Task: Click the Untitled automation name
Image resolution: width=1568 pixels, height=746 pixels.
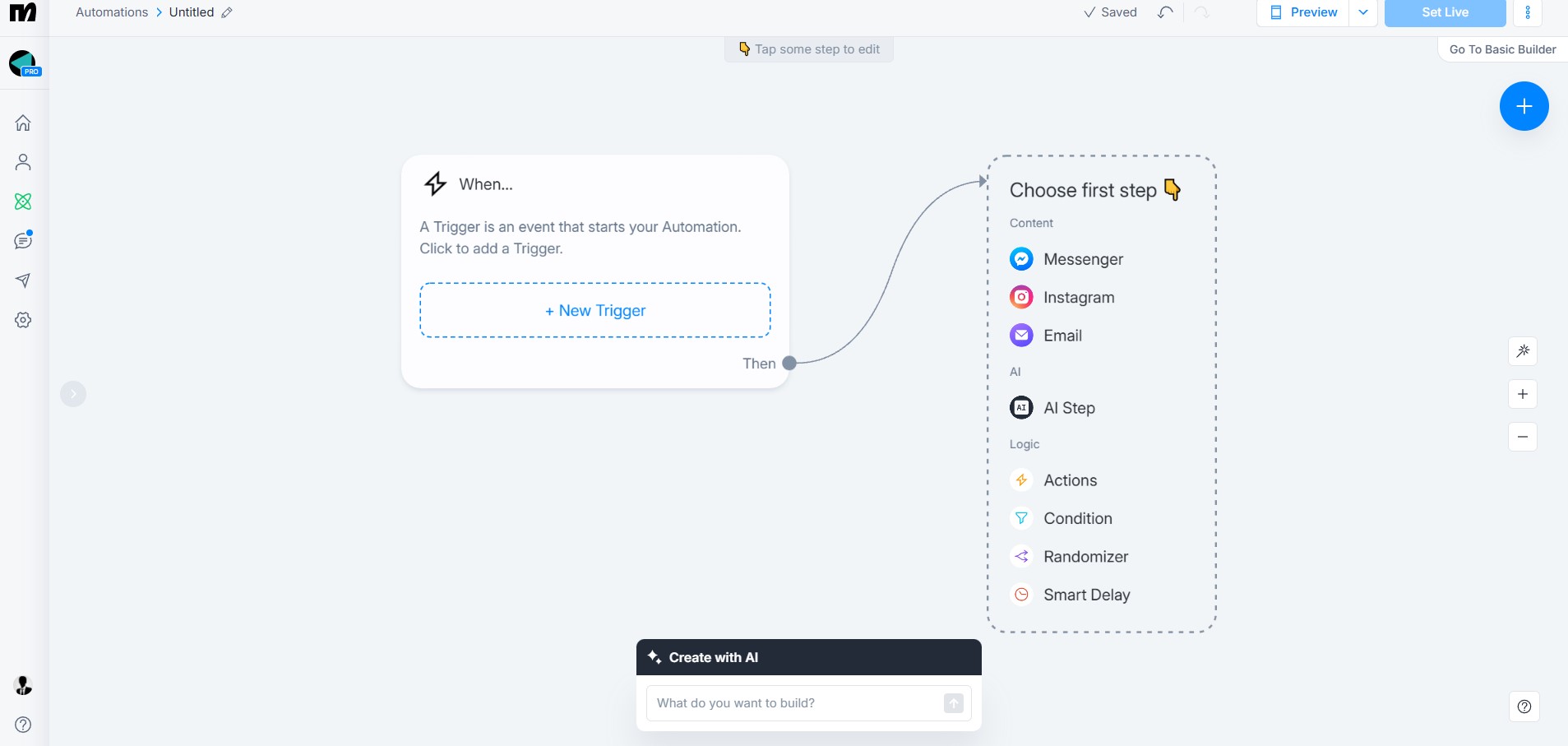Action: (192, 12)
